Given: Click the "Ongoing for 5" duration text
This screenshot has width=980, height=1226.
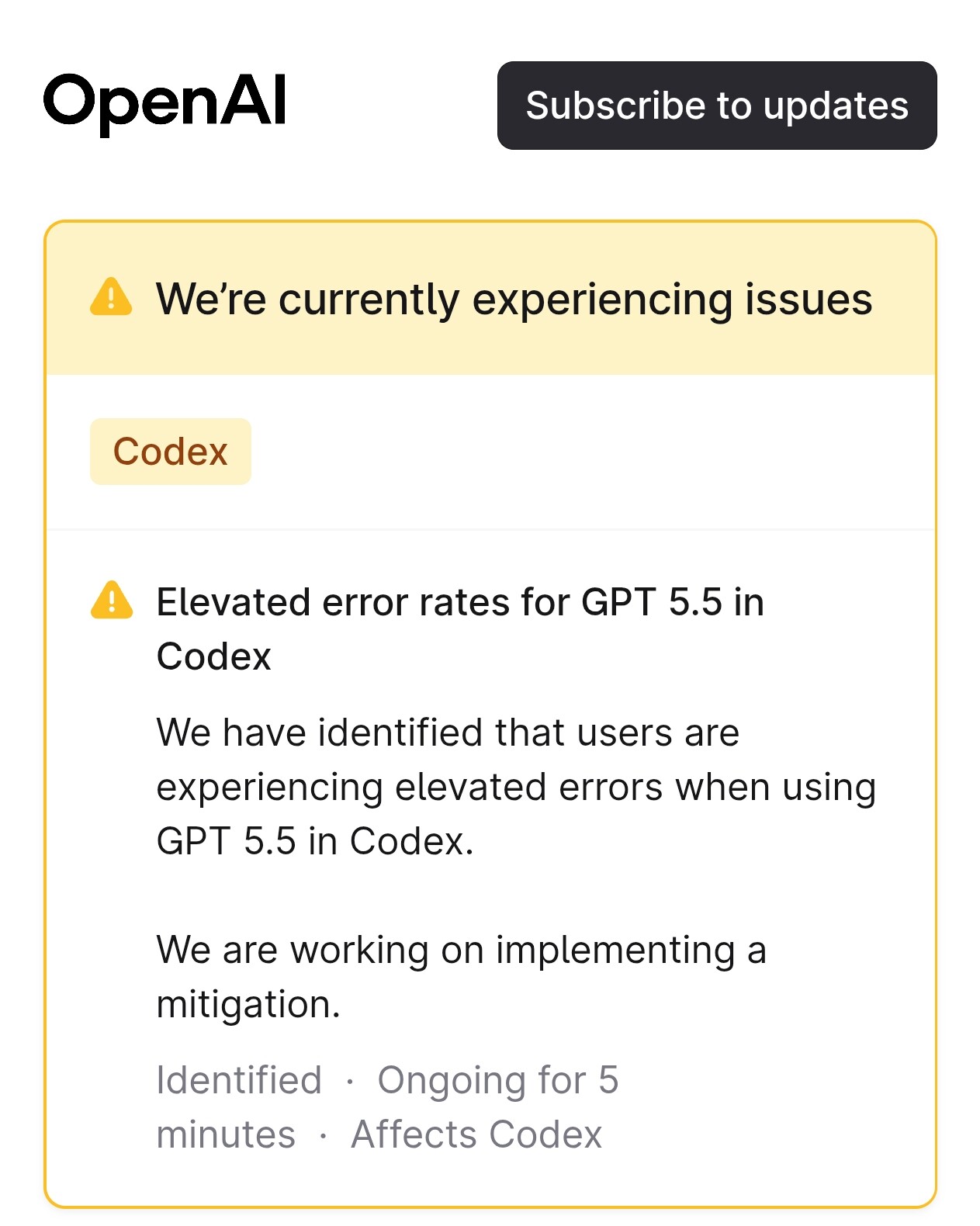Looking at the screenshot, I should pos(498,1081).
